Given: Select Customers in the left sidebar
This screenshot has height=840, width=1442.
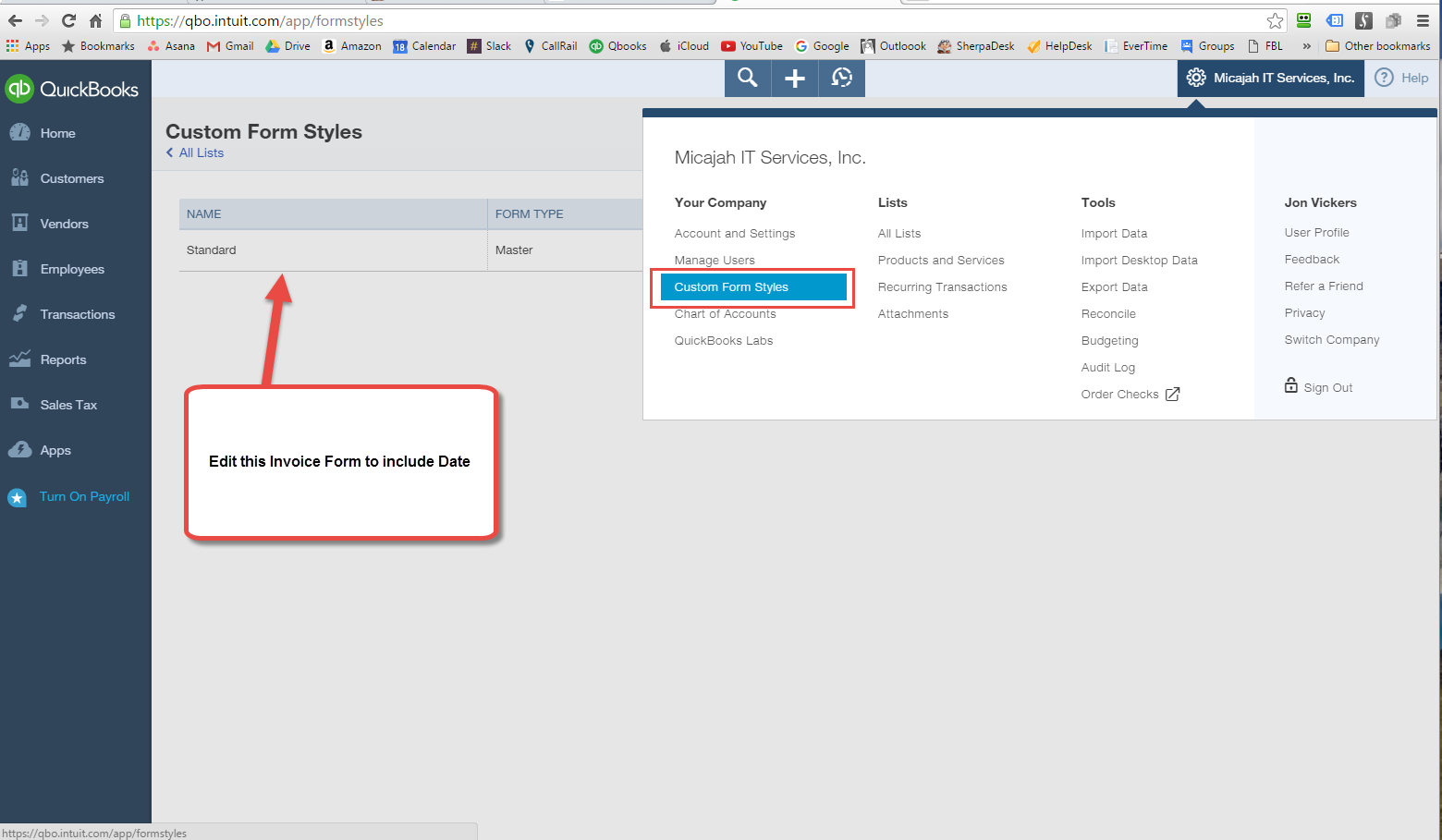Looking at the screenshot, I should coord(72,178).
